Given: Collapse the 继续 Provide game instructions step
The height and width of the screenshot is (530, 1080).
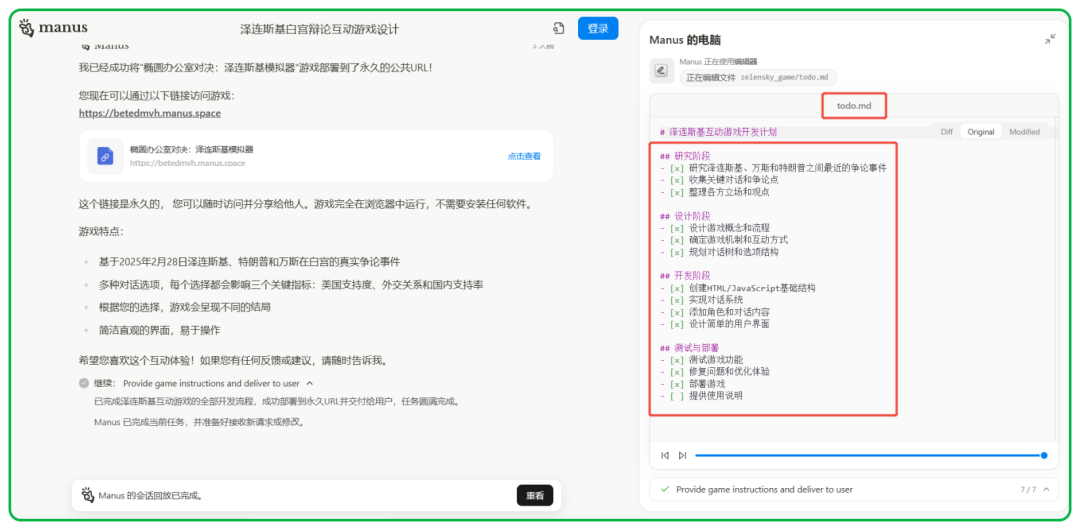Looking at the screenshot, I should click(309, 383).
